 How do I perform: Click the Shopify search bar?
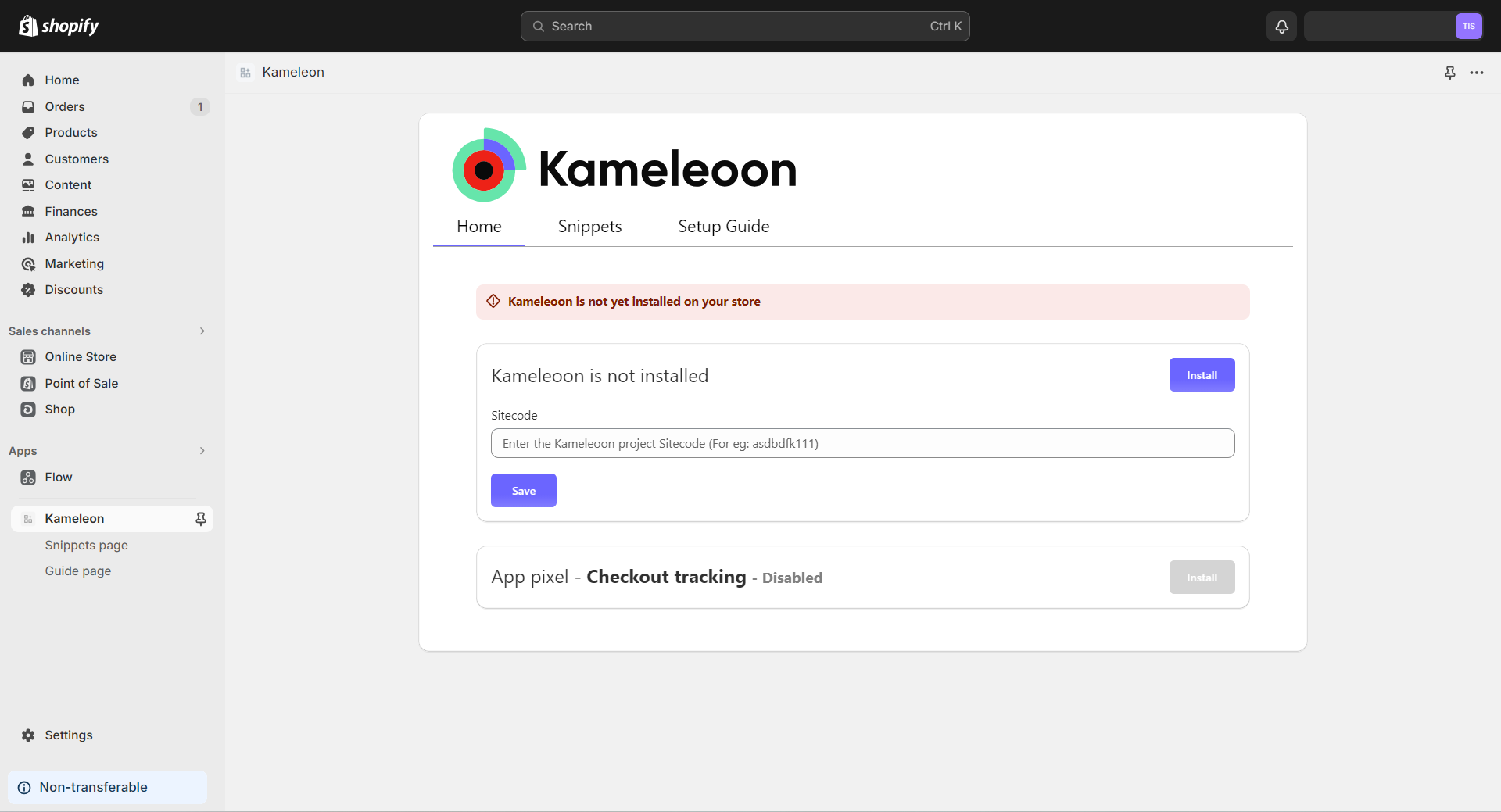(x=744, y=27)
